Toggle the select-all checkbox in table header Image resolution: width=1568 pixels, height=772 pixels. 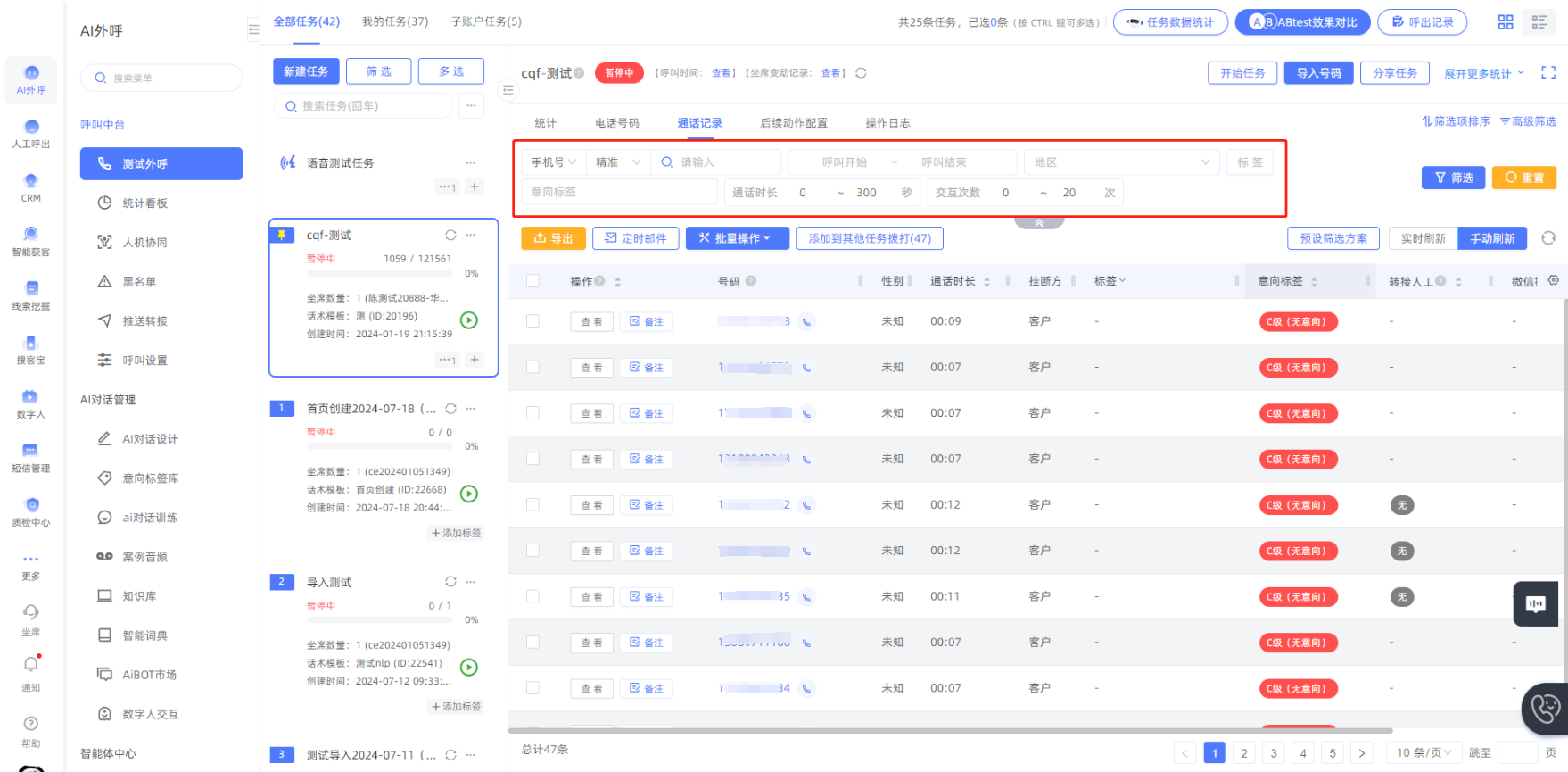click(532, 281)
